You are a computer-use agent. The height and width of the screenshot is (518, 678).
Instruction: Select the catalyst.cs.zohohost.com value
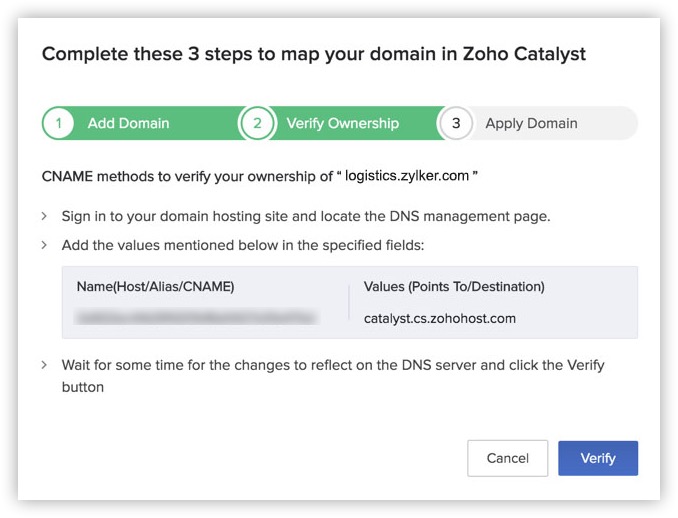point(440,319)
